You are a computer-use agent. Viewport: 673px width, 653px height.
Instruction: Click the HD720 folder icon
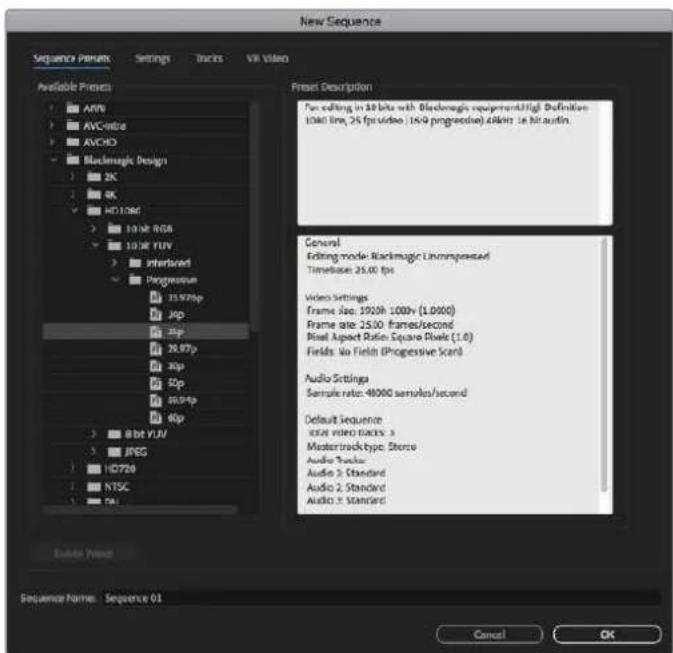94,469
